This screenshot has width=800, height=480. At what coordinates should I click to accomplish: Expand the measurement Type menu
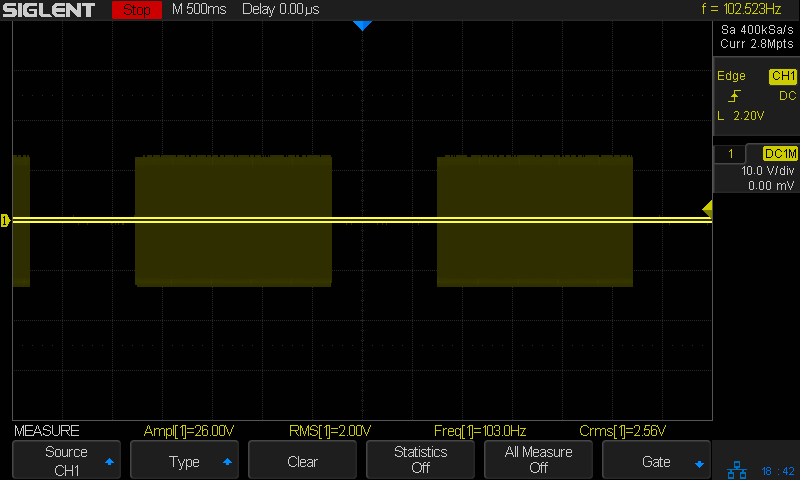[x=184, y=461]
